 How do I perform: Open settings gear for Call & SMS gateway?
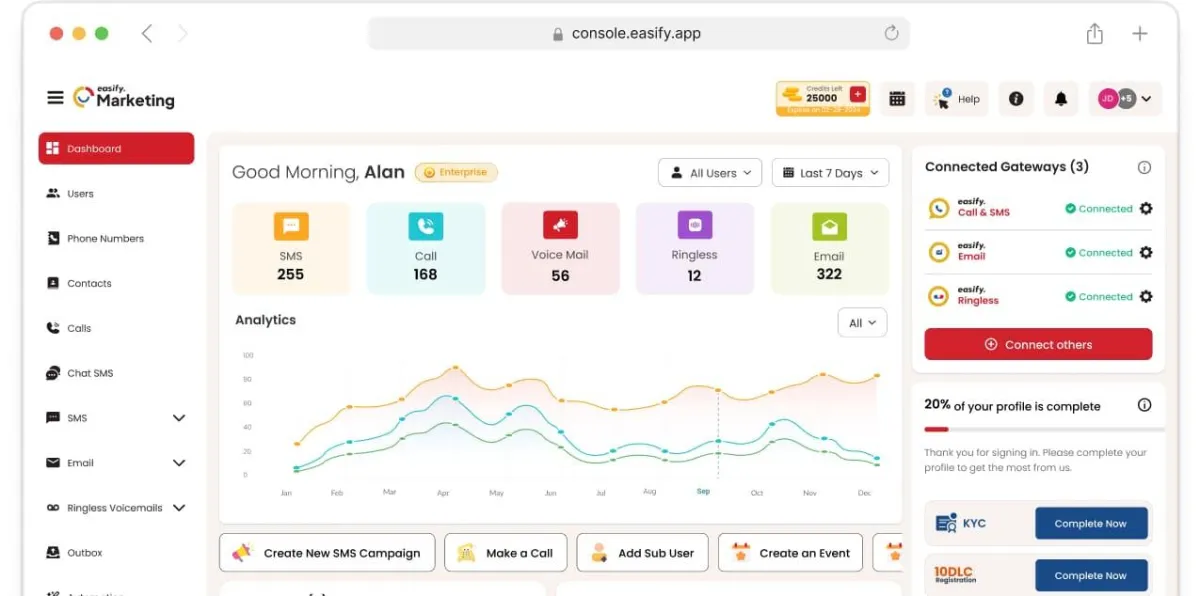click(1146, 209)
